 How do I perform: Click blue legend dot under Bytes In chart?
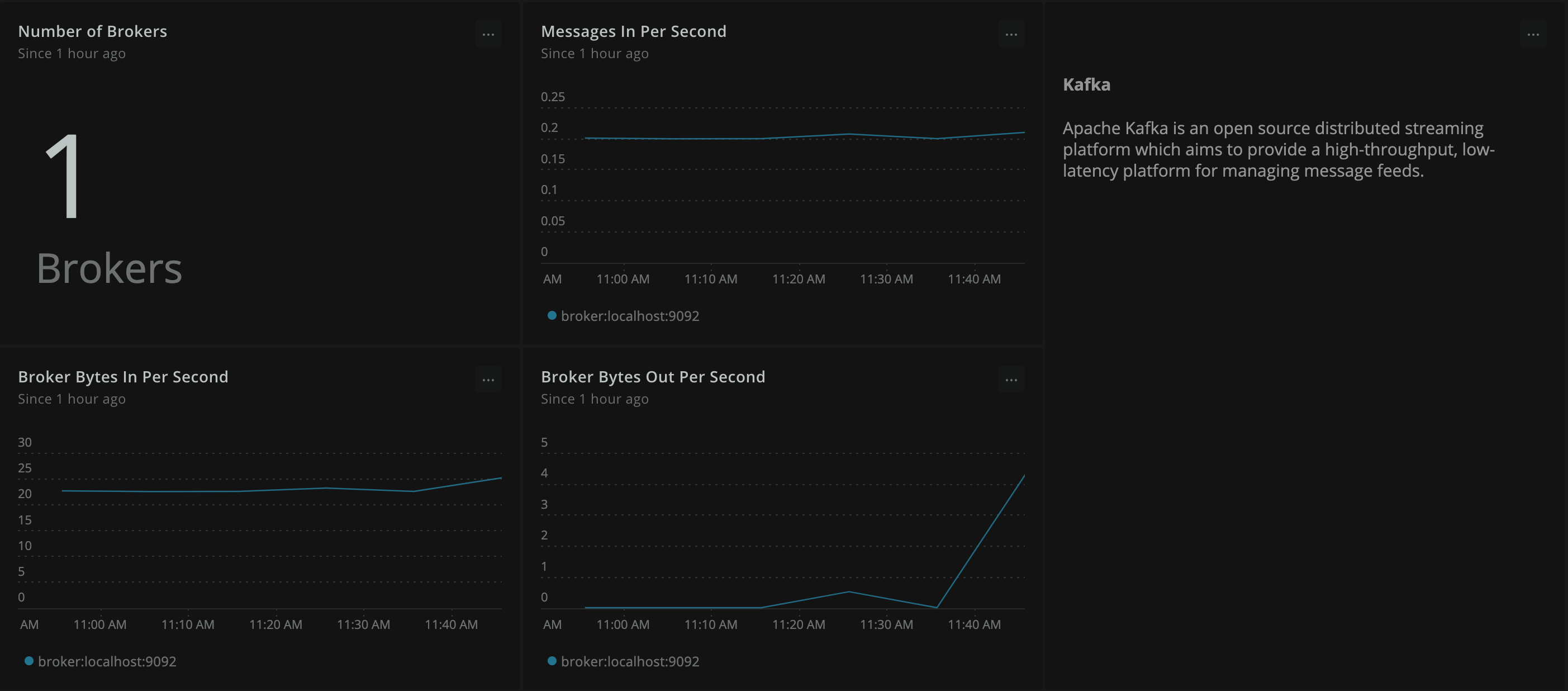tap(28, 661)
